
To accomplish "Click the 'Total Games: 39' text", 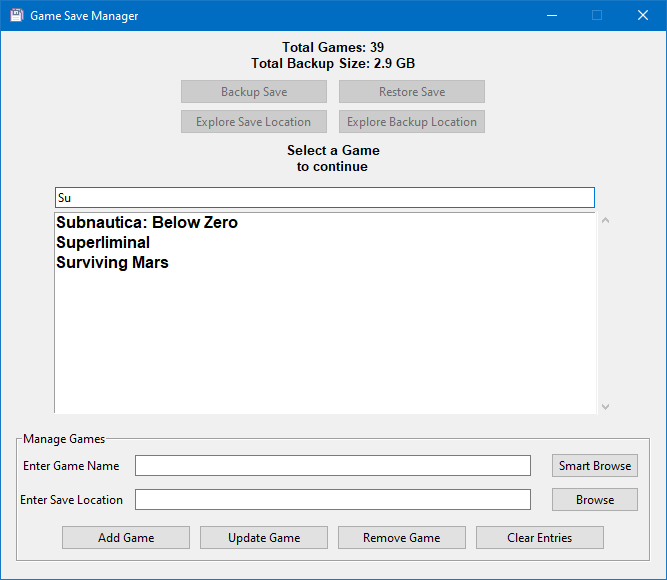I will pos(333,47).
